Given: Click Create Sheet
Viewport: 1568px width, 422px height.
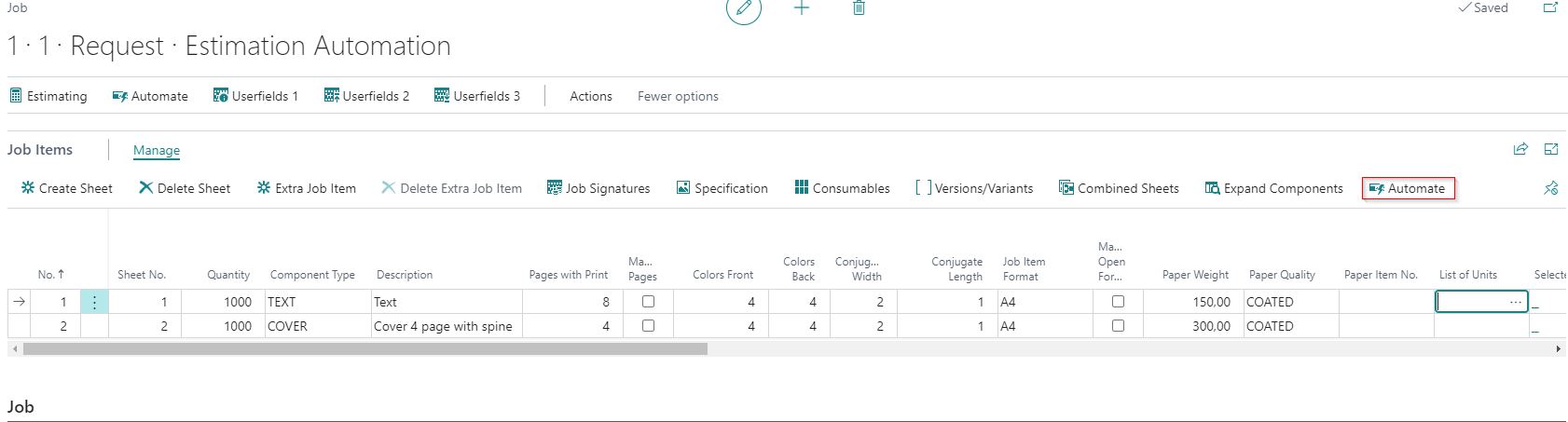Looking at the screenshot, I should tap(66, 188).
